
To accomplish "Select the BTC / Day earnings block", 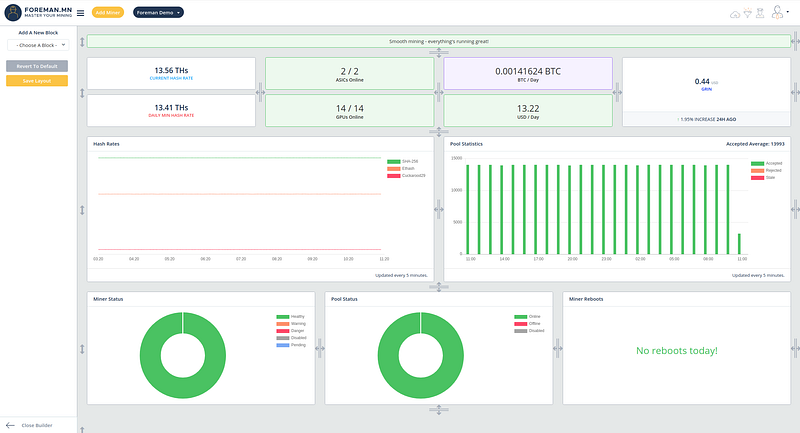I will (527, 75).
